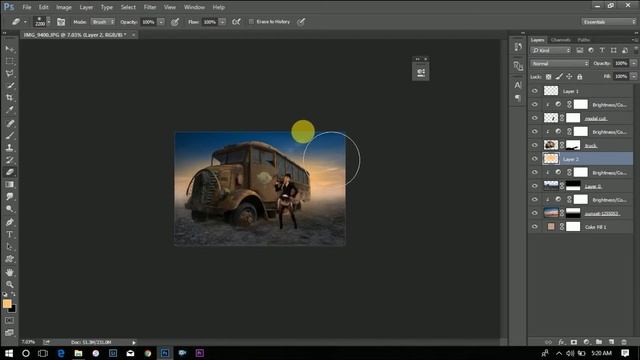Hide the Color Fill 1 layer eye

[x=535, y=227]
